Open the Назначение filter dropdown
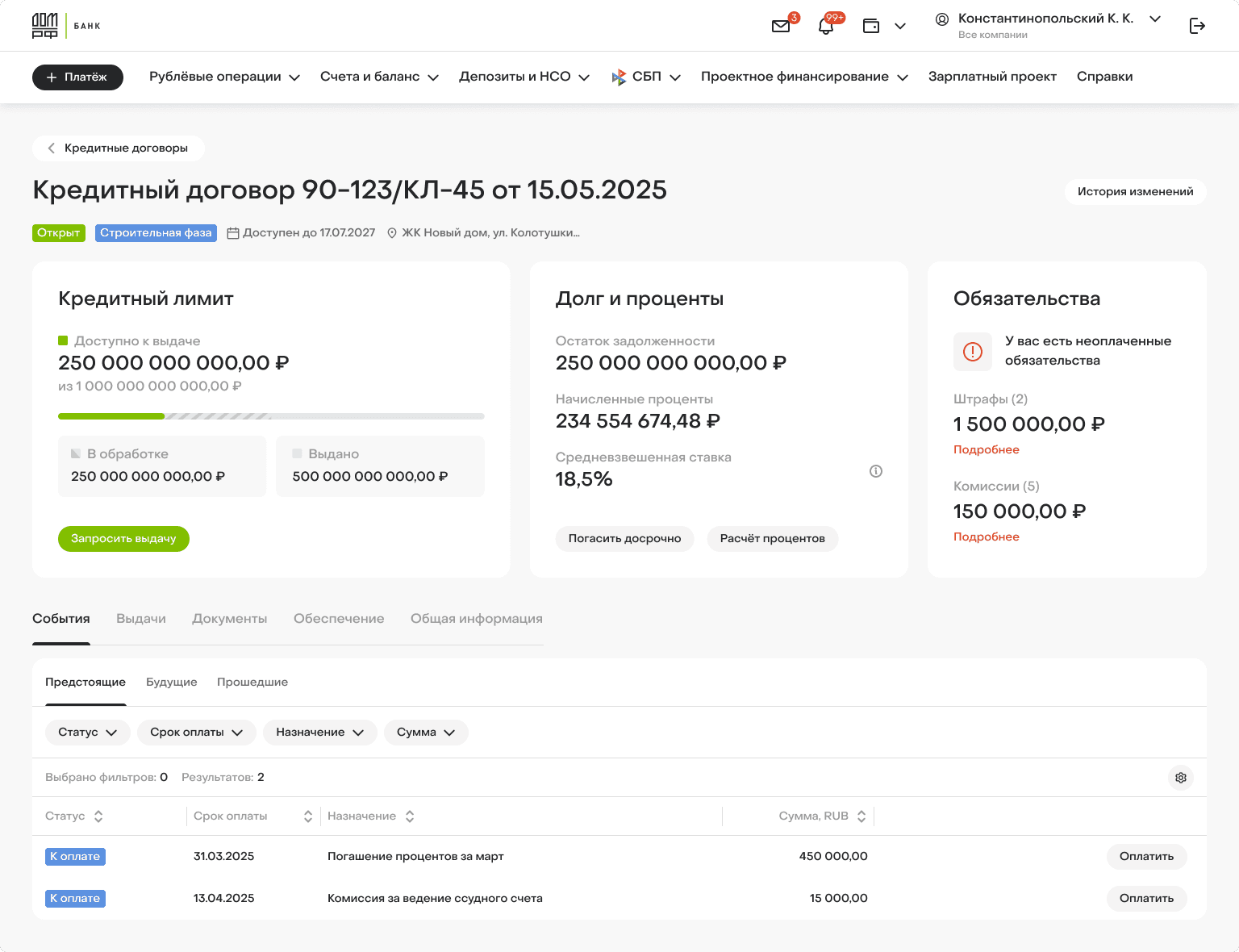 (x=320, y=733)
